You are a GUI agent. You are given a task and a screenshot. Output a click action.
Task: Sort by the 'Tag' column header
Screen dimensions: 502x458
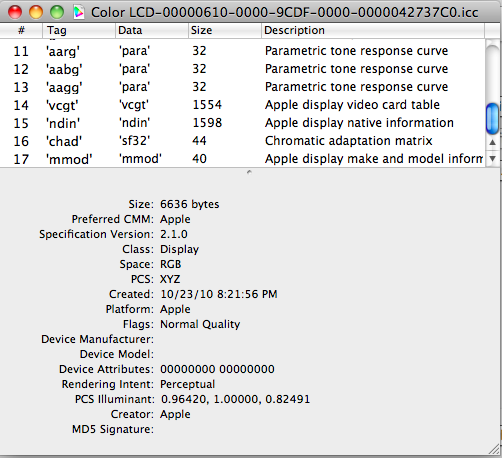(79, 30)
